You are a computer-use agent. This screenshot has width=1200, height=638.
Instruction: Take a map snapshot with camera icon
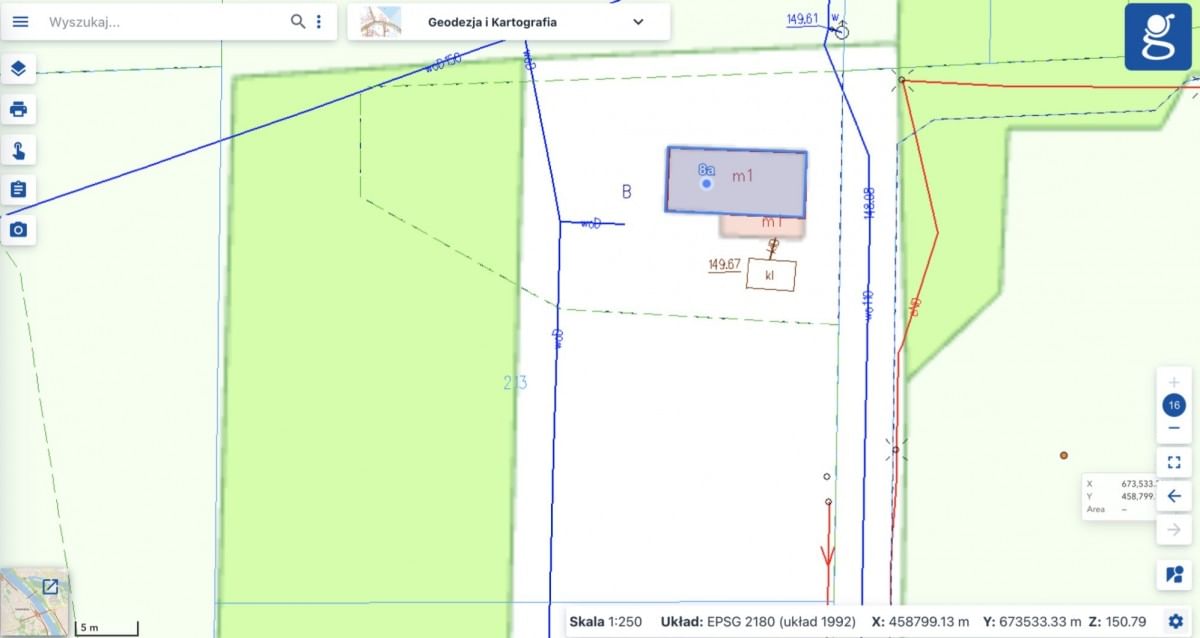[18, 230]
